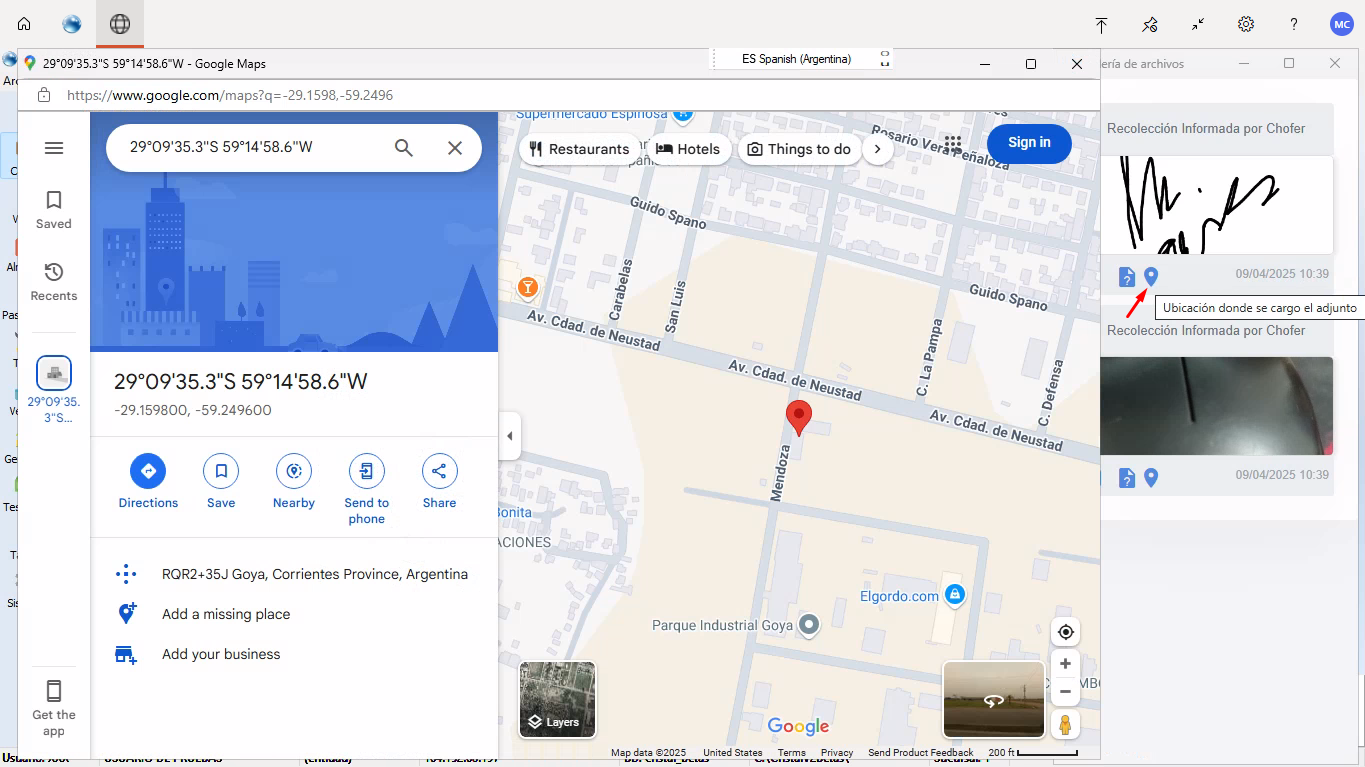Click location pin under signature attachment
This screenshot has width=1365, height=767.
click(1151, 276)
